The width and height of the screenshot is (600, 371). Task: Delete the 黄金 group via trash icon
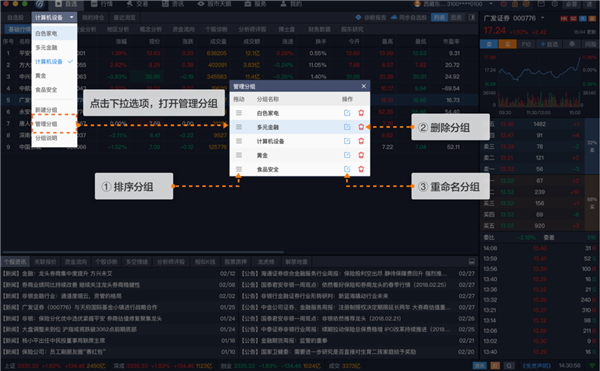361,155
